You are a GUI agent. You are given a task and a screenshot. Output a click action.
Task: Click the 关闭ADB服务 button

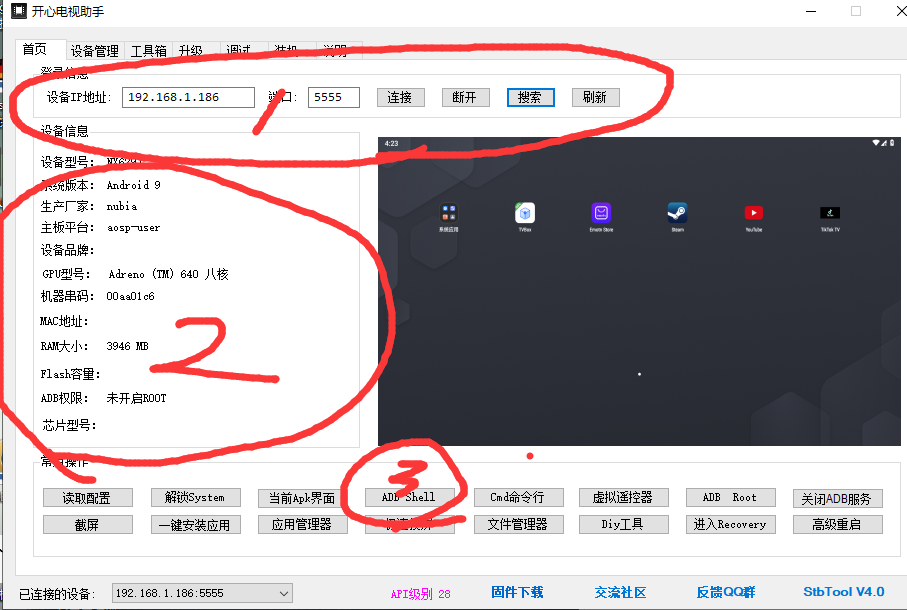coord(837,498)
